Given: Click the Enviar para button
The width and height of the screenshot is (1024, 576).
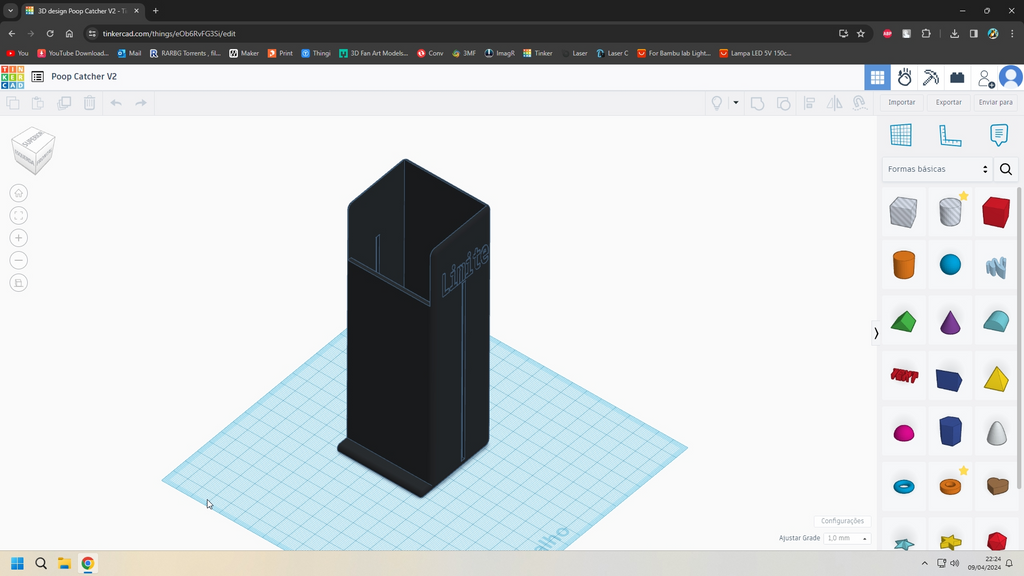Looking at the screenshot, I should tap(995, 103).
